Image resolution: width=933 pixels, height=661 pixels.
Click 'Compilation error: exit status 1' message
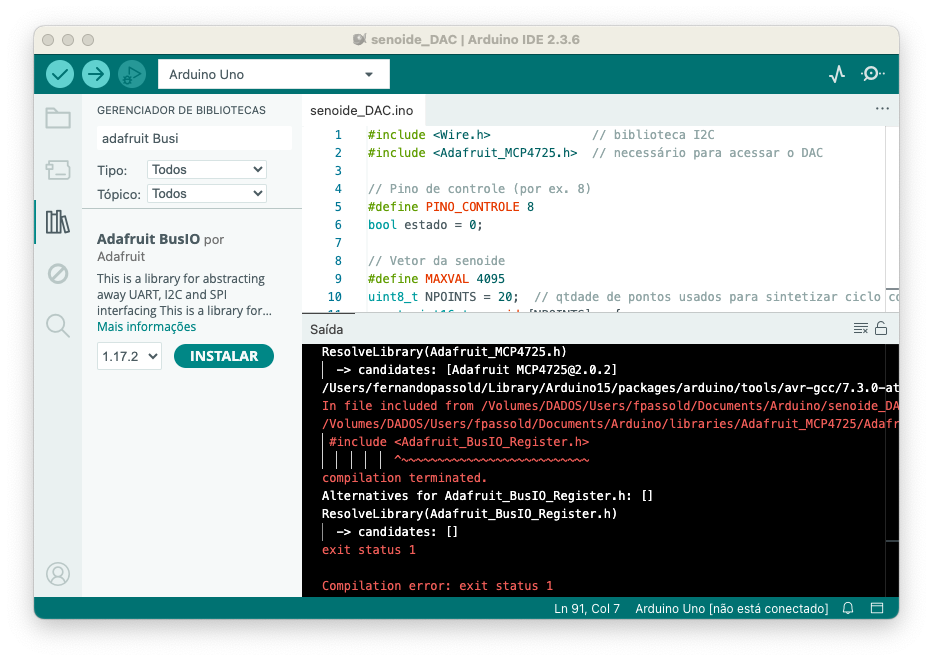click(x=437, y=586)
